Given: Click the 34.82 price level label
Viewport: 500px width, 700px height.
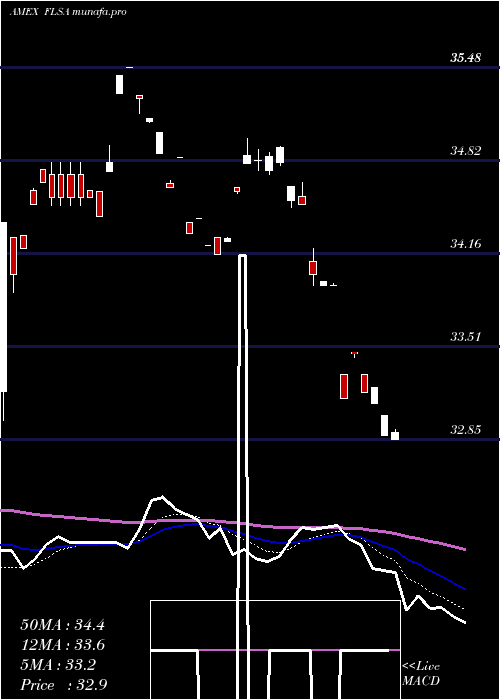Looking at the screenshot, I should pyautogui.click(x=465, y=151).
